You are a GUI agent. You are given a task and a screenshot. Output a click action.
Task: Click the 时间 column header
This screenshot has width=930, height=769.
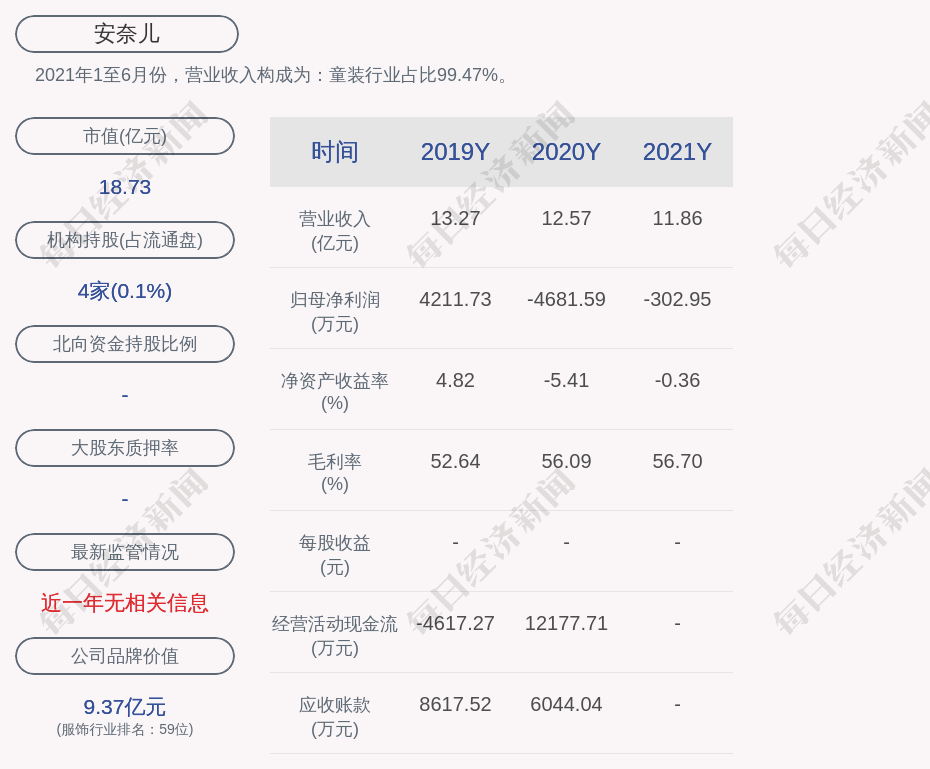click(x=335, y=152)
